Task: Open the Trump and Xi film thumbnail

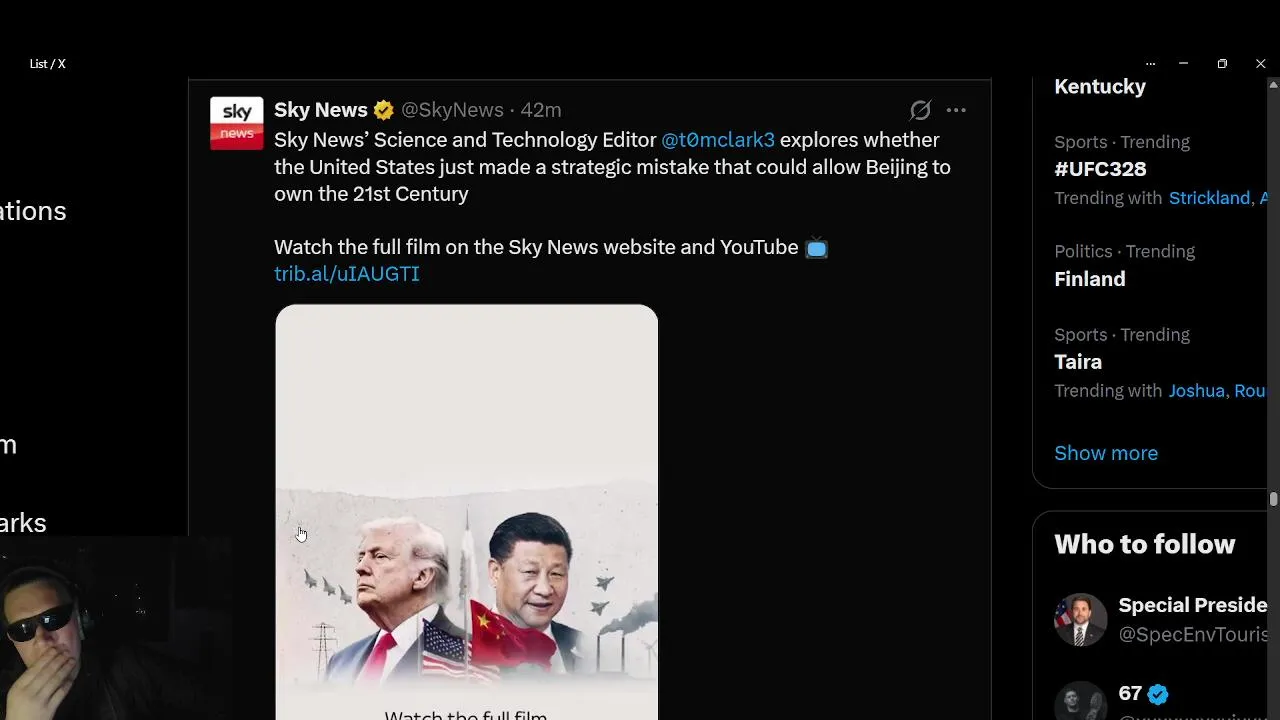Action: (x=467, y=512)
